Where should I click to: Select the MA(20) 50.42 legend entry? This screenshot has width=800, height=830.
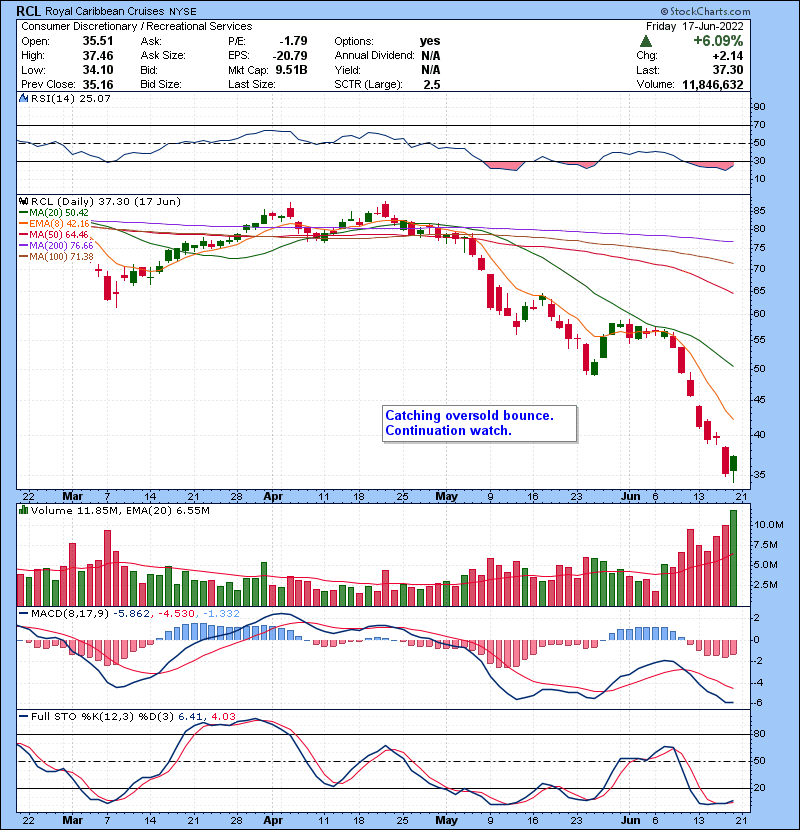(60, 213)
